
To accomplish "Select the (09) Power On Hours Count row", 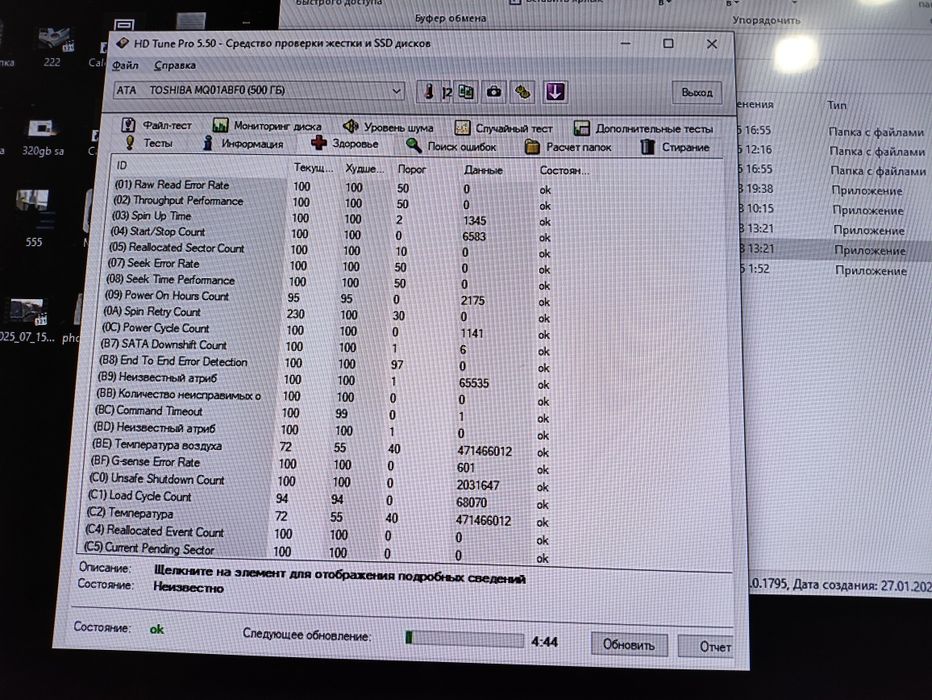I will point(329,298).
